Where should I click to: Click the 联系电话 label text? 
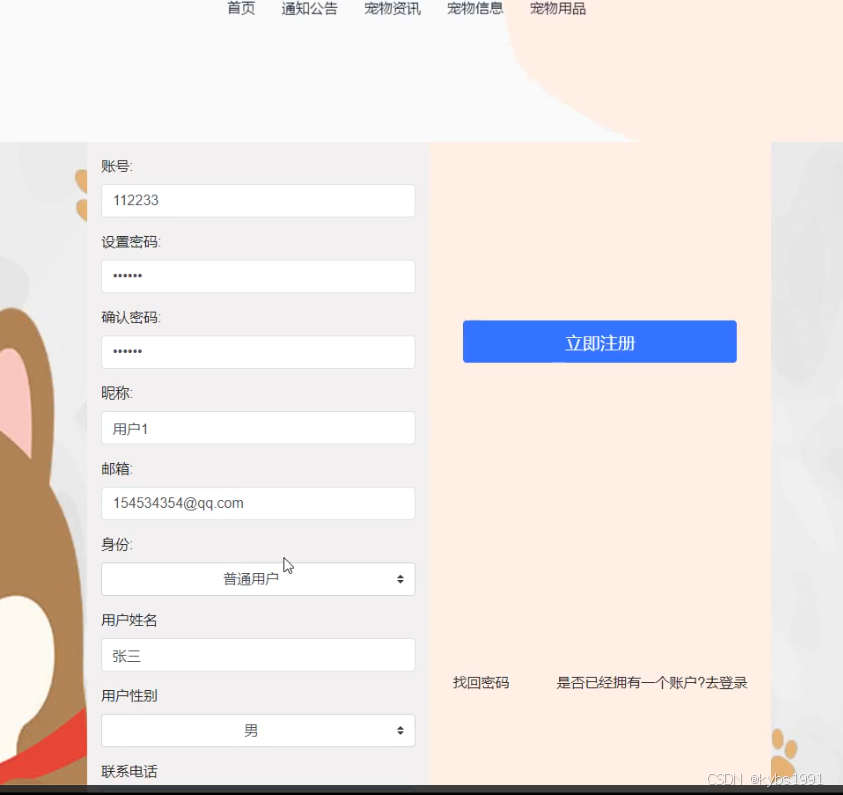tap(129, 772)
